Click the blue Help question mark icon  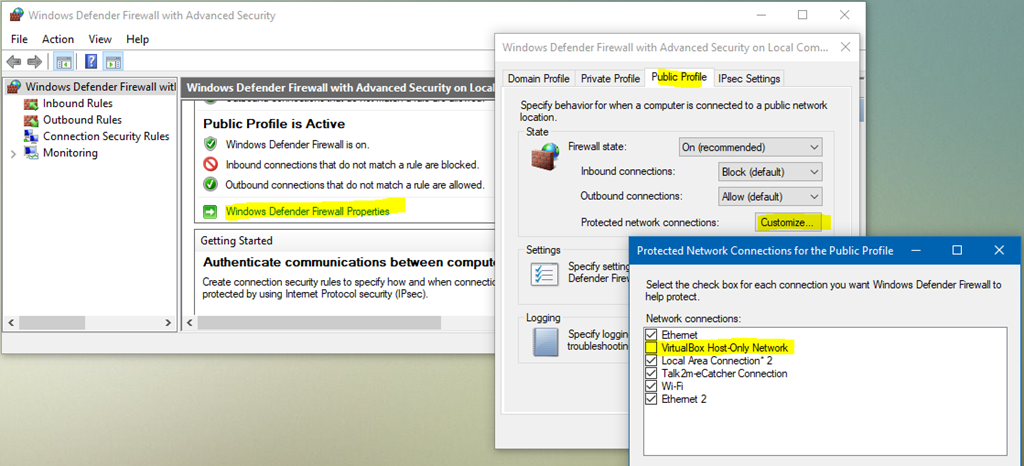(x=91, y=62)
